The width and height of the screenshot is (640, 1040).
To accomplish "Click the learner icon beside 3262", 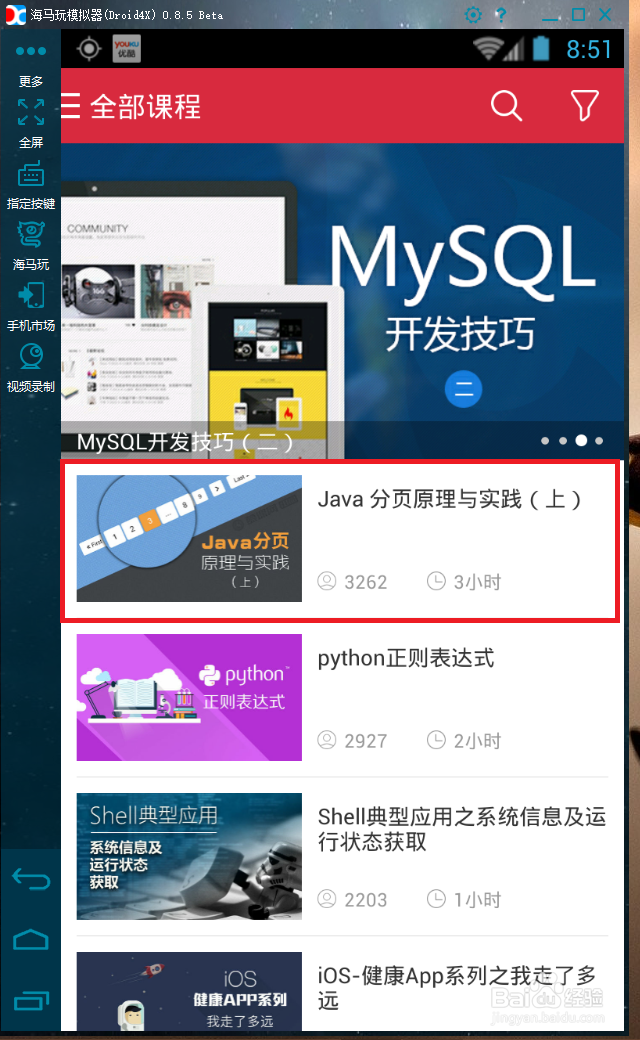I will [x=327, y=581].
